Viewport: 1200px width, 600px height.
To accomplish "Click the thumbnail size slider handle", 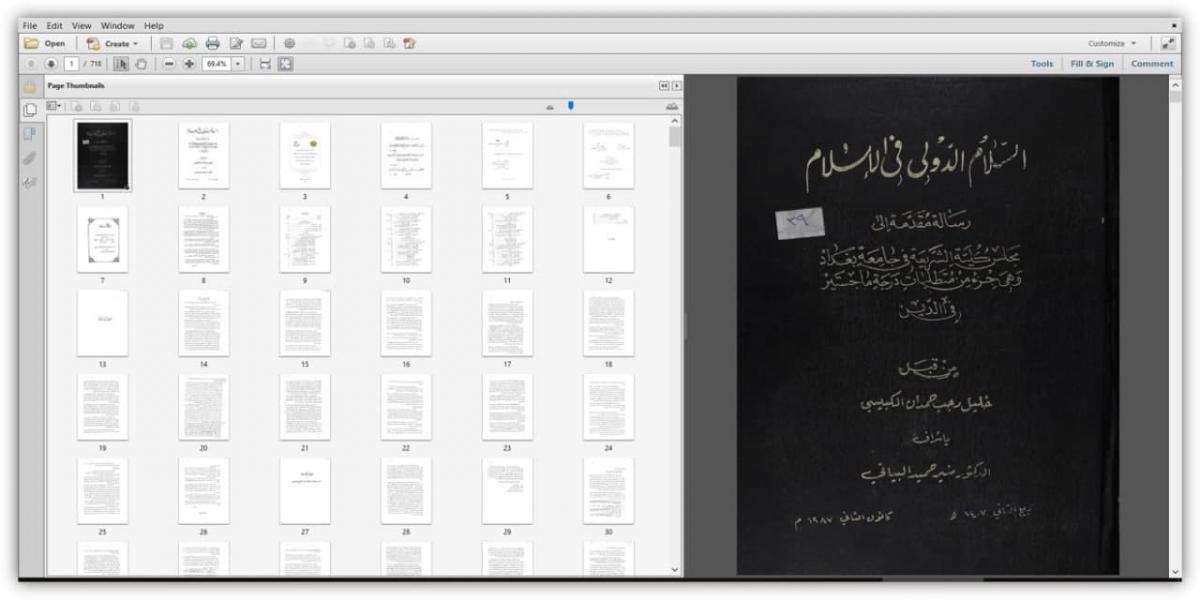I will tap(571, 105).
